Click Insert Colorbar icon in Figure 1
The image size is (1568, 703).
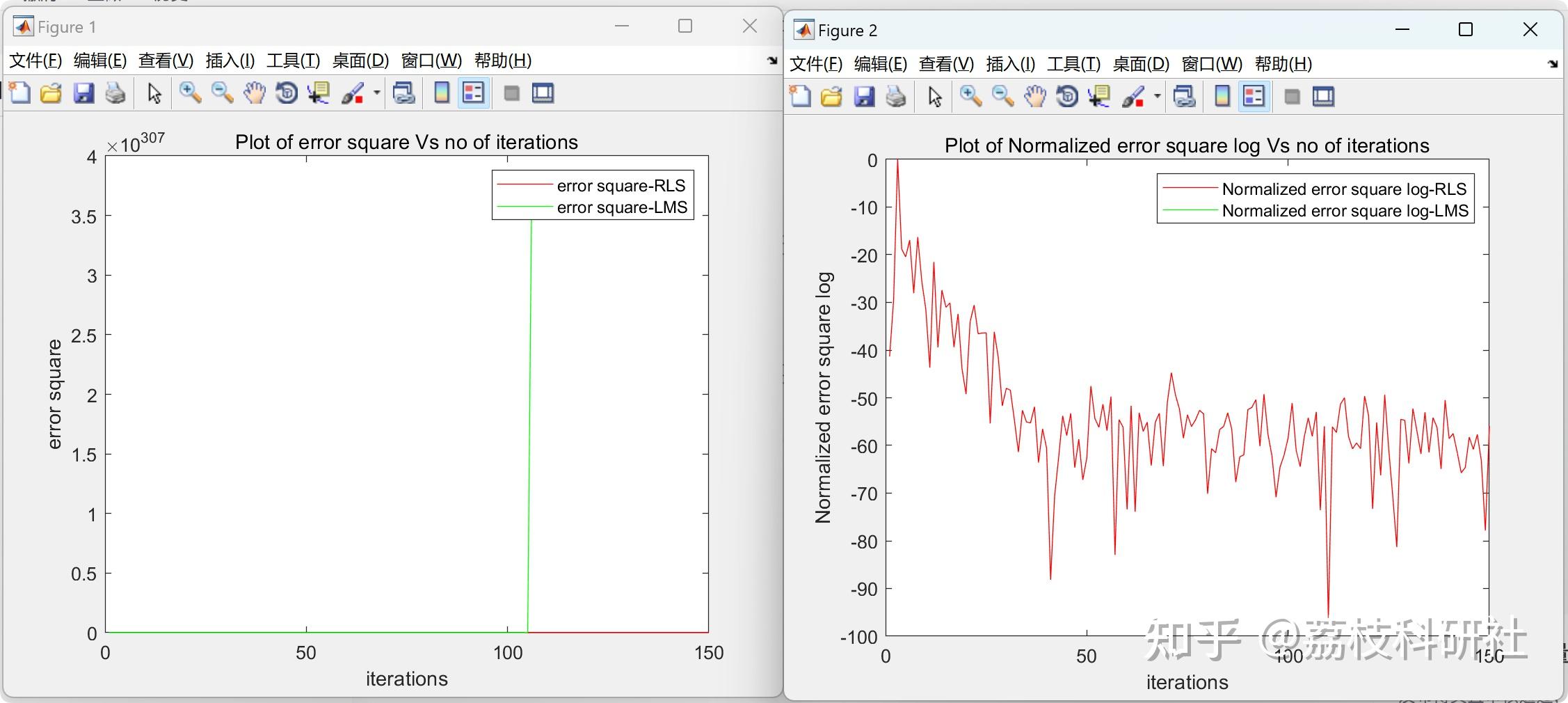point(442,93)
